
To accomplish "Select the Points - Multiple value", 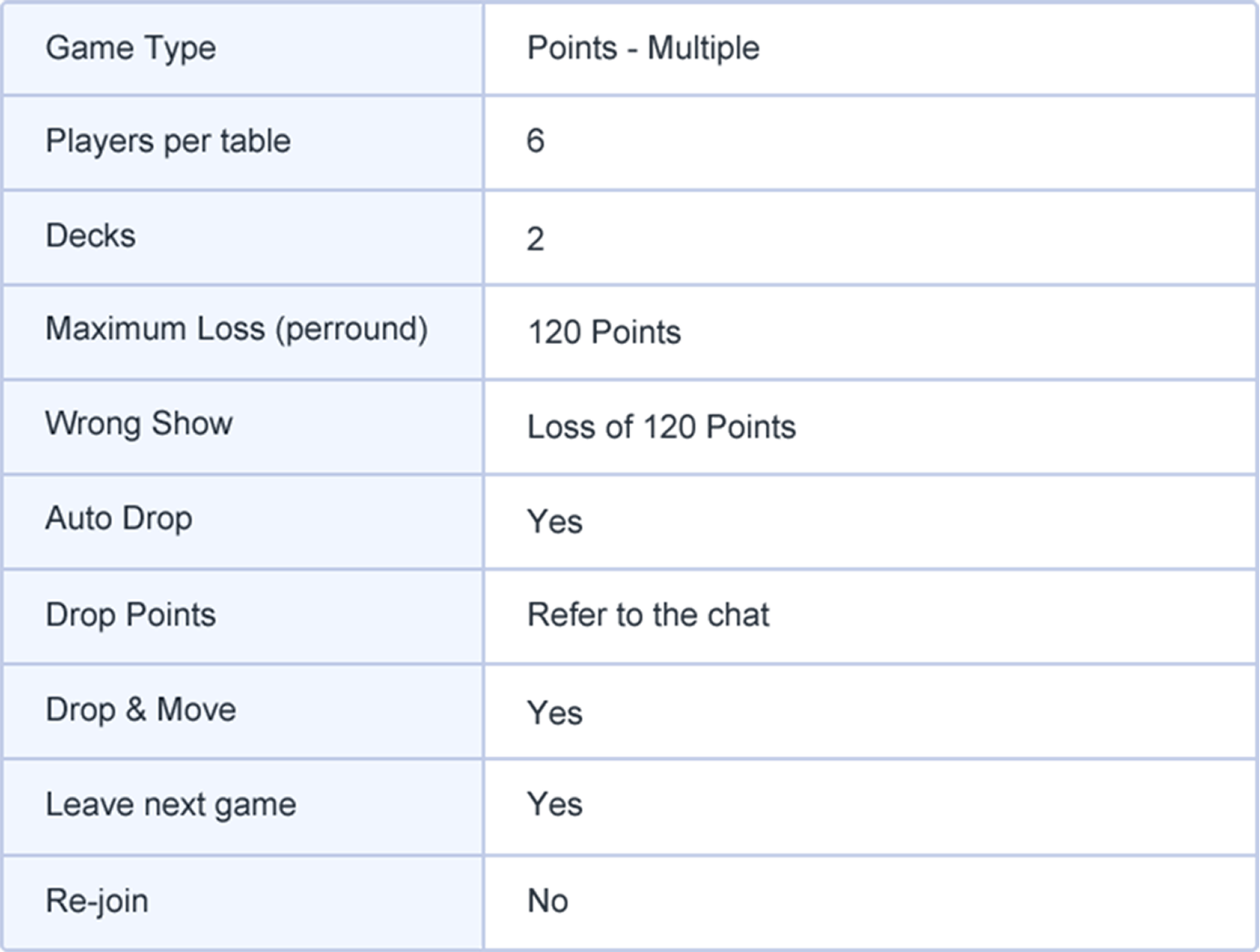I will 643,48.
